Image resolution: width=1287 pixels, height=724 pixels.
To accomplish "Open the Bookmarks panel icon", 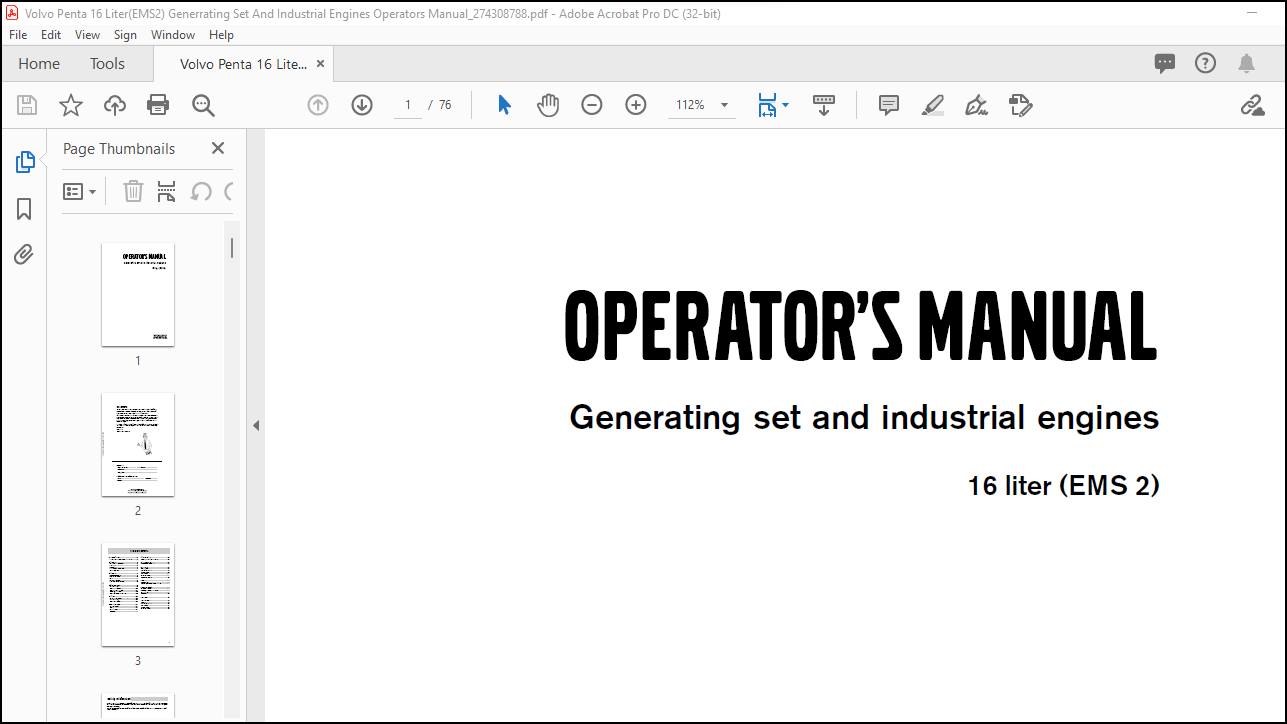I will point(24,208).
